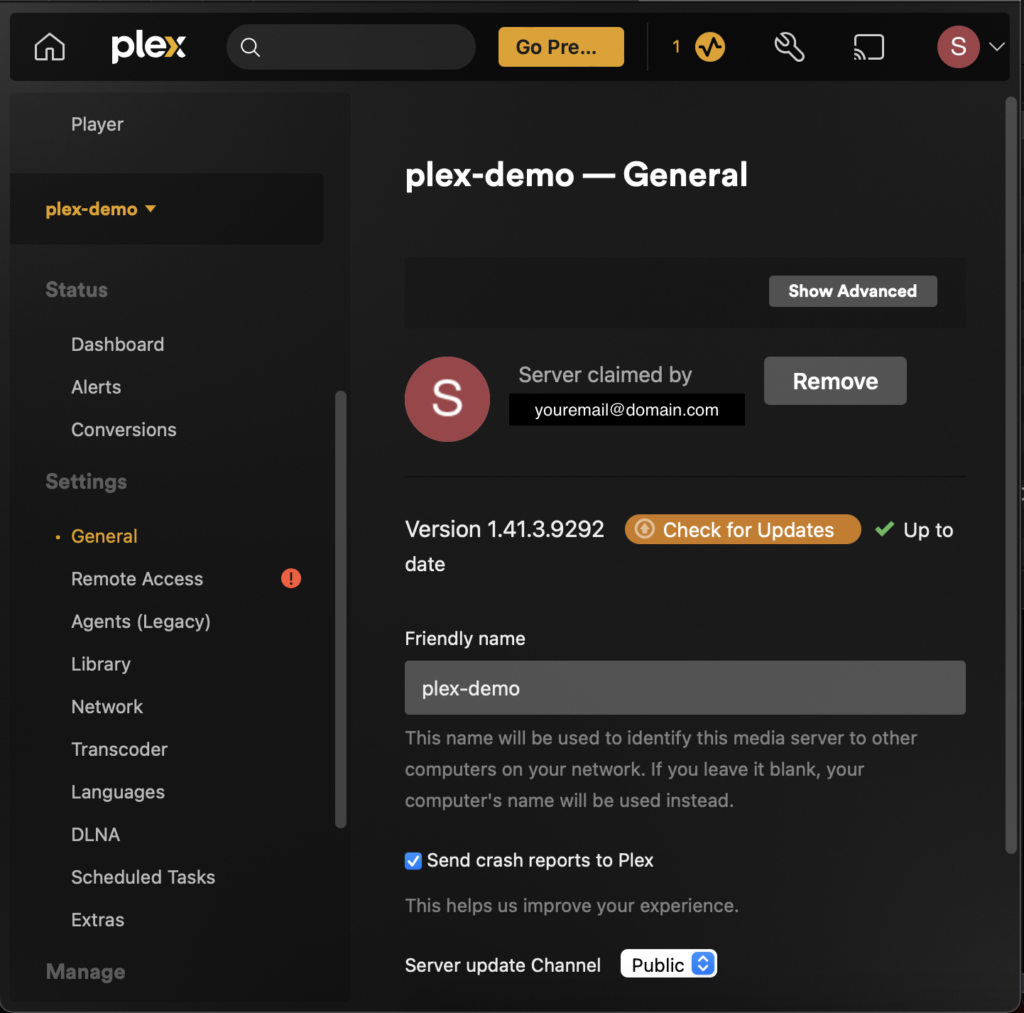Open DLNA settings
Viewport: 1024px width, 1013px height.
95,835
